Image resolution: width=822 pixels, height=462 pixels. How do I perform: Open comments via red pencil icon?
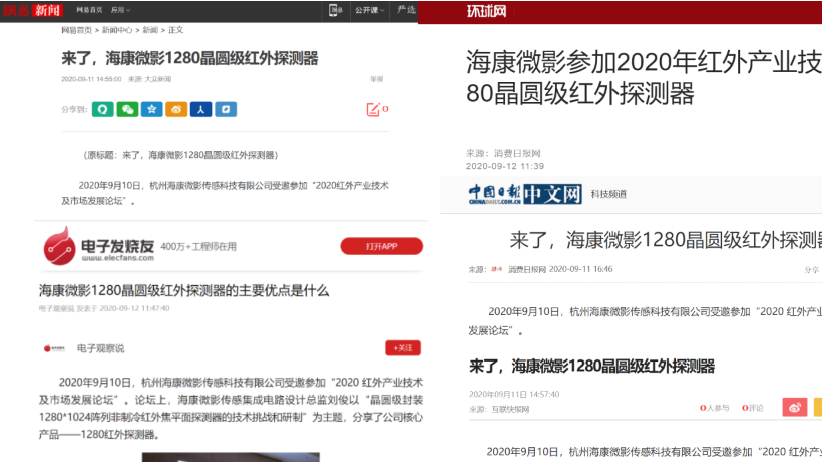click(373, 109)
